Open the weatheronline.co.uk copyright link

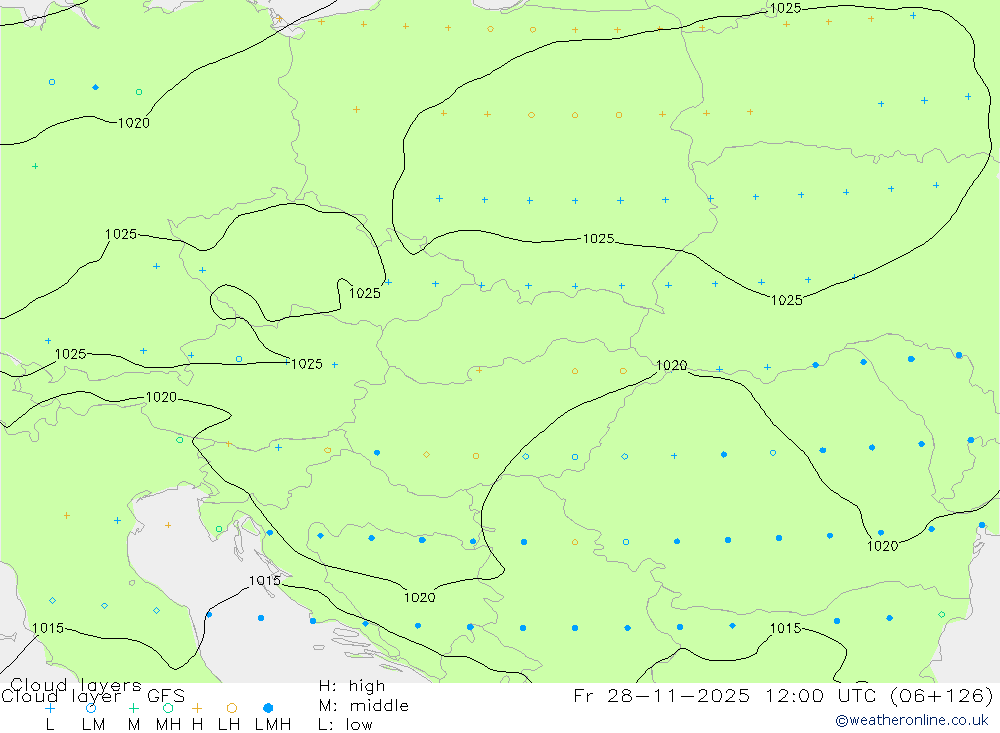coord(912,720)
